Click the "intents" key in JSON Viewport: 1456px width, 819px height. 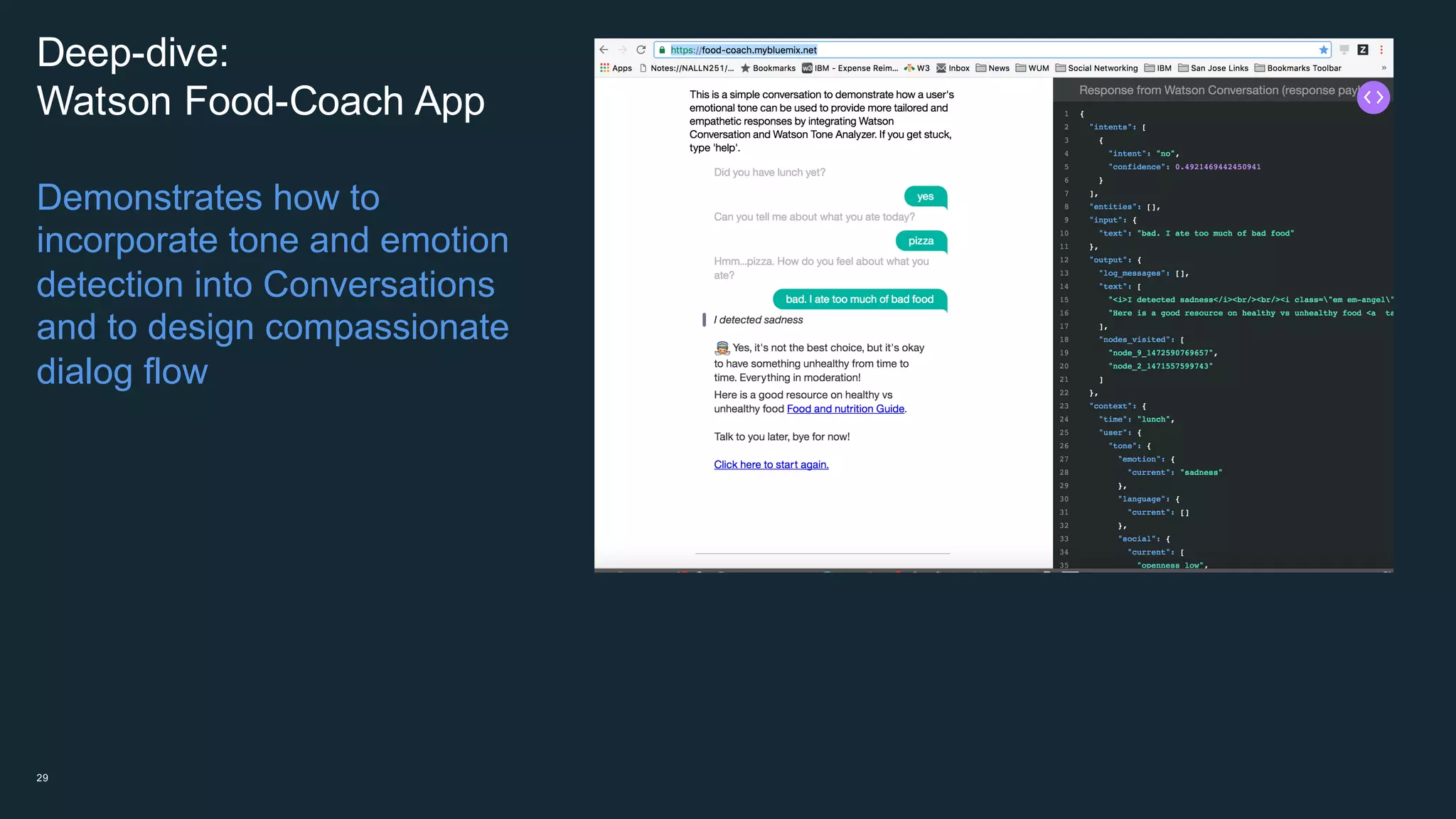click(x=1110, y=127)
